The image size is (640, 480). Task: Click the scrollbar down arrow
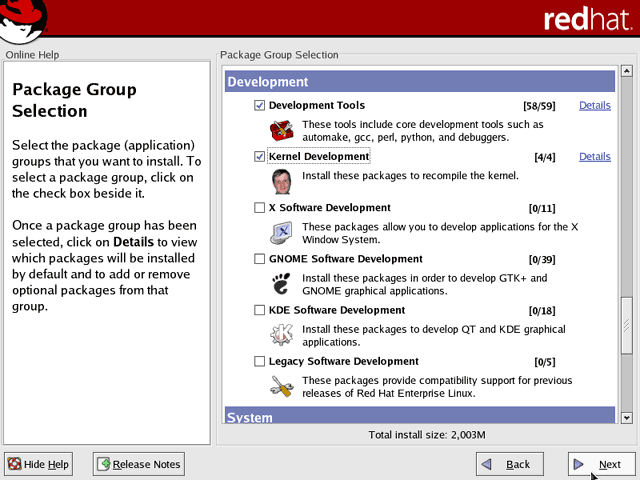pyautogui.click(x=627, y=418)
